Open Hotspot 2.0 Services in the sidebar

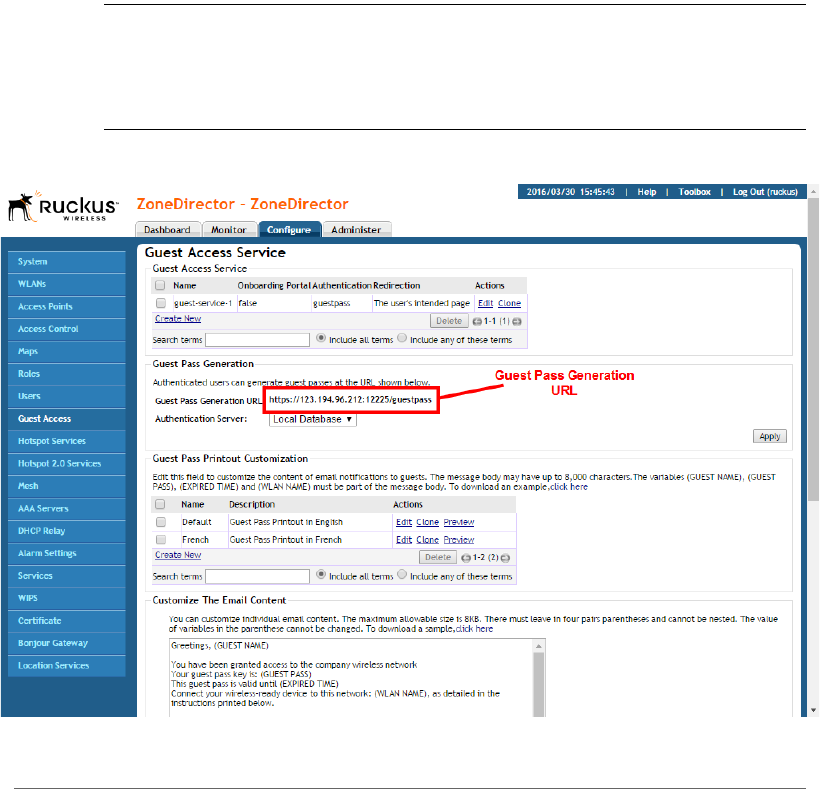click(67, 464)
